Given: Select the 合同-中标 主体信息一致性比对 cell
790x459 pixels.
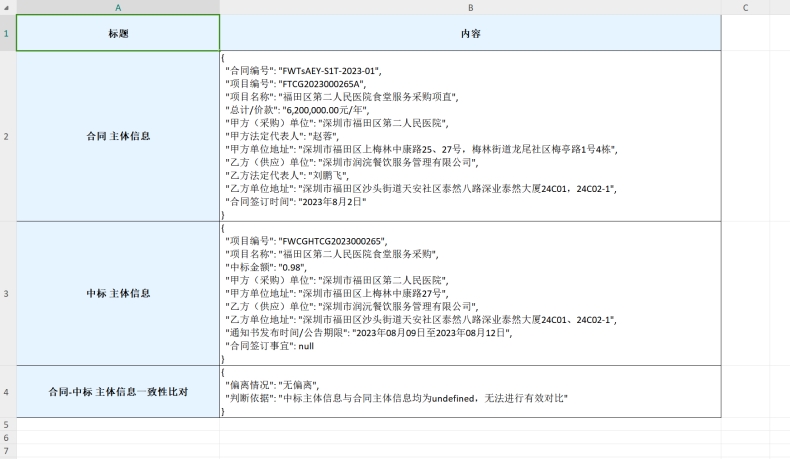Looking at the screenshot, I should [118, 391].
